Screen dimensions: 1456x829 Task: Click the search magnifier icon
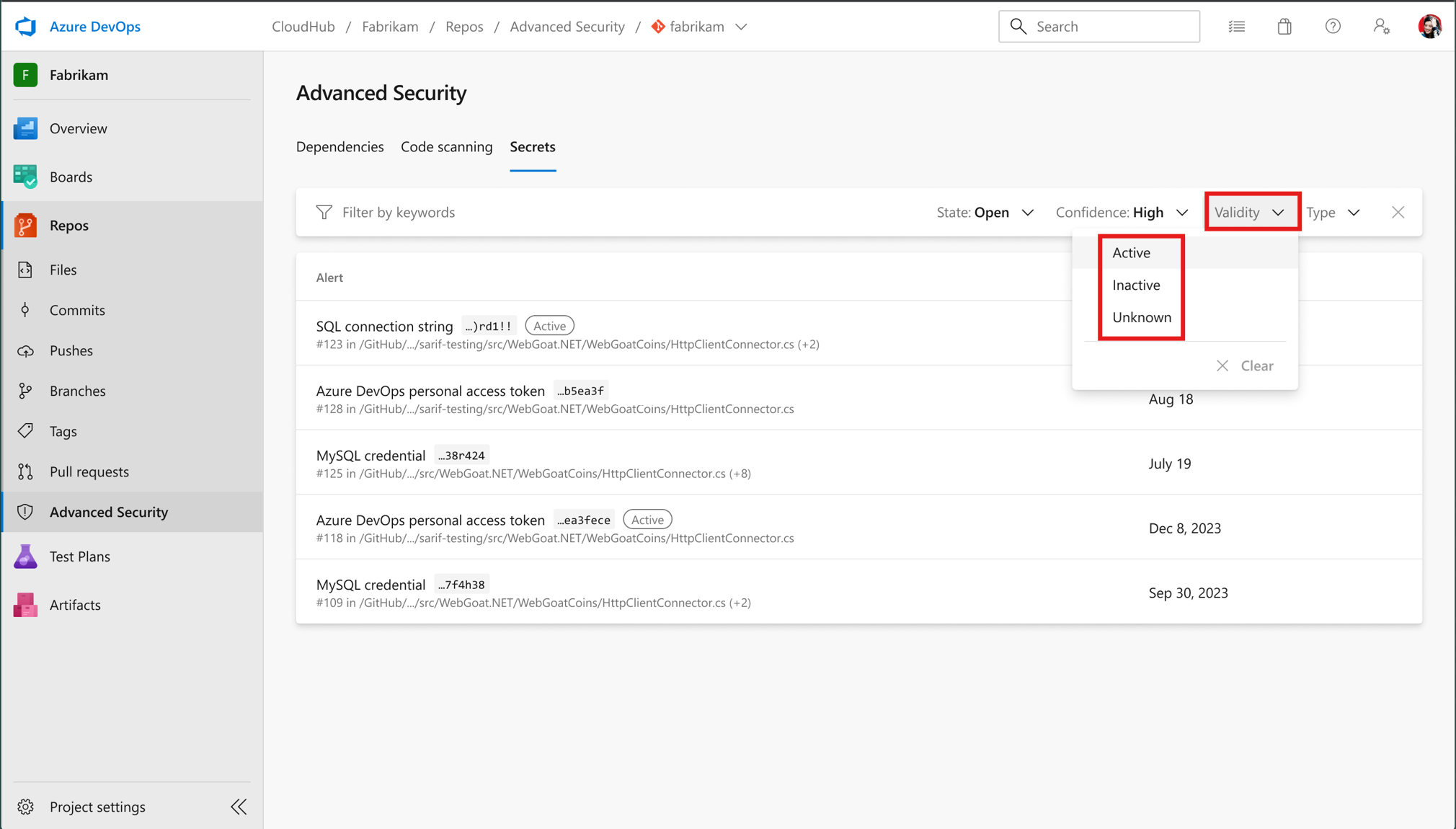tap(1018, 27)
